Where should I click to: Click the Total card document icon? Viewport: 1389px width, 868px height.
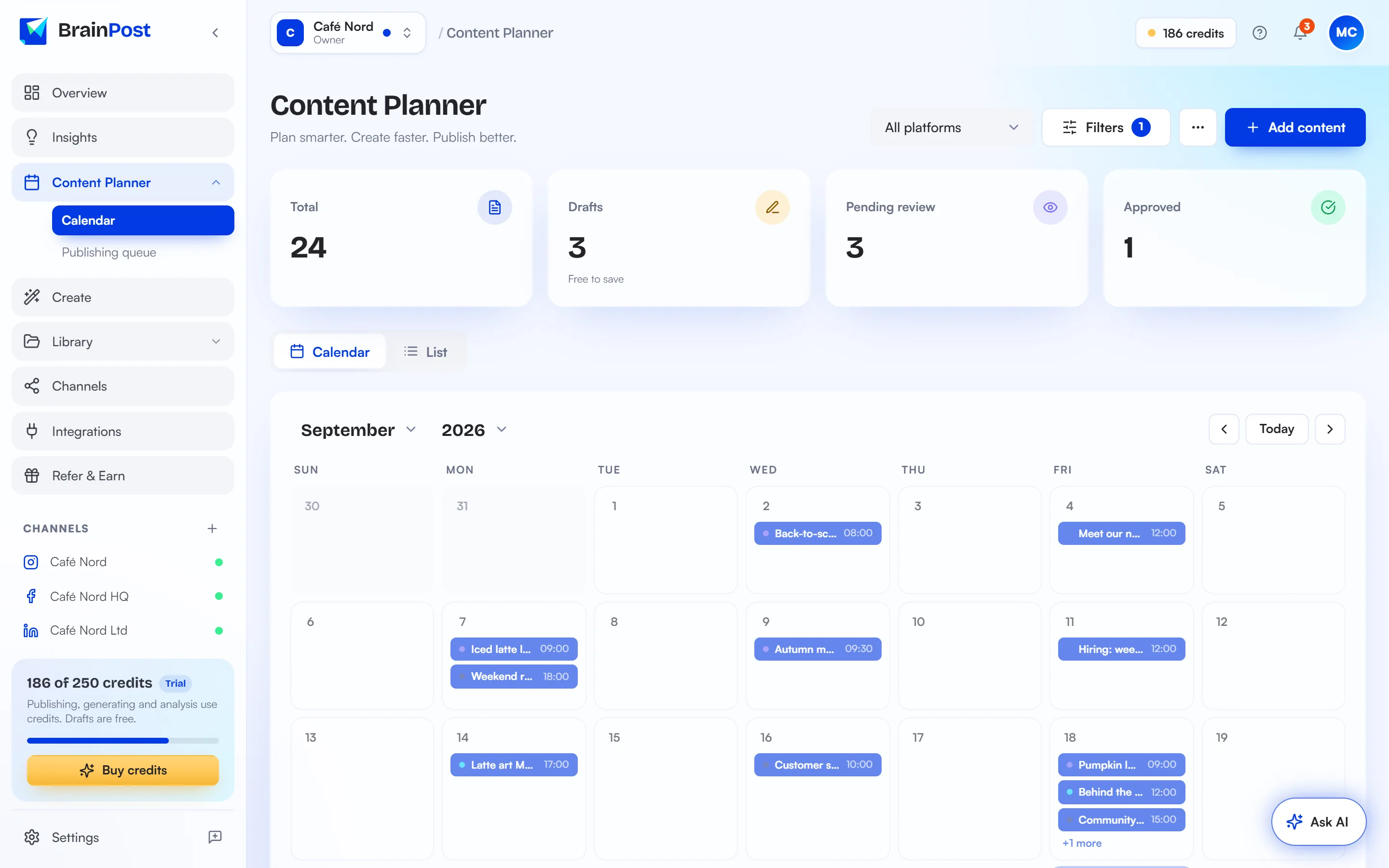click(494, 207)
